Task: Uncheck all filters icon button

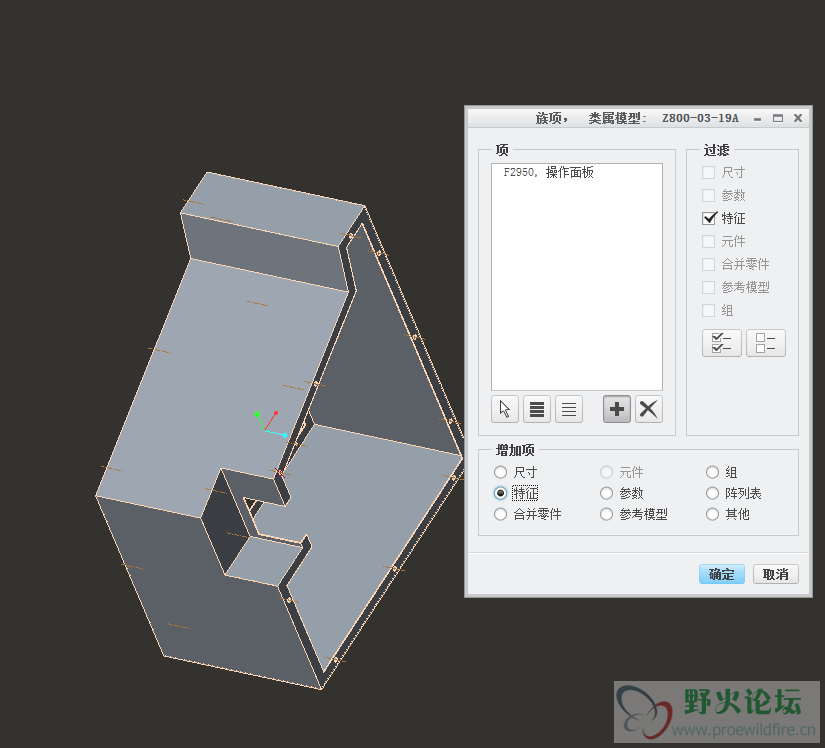Action: pos(766,343)
